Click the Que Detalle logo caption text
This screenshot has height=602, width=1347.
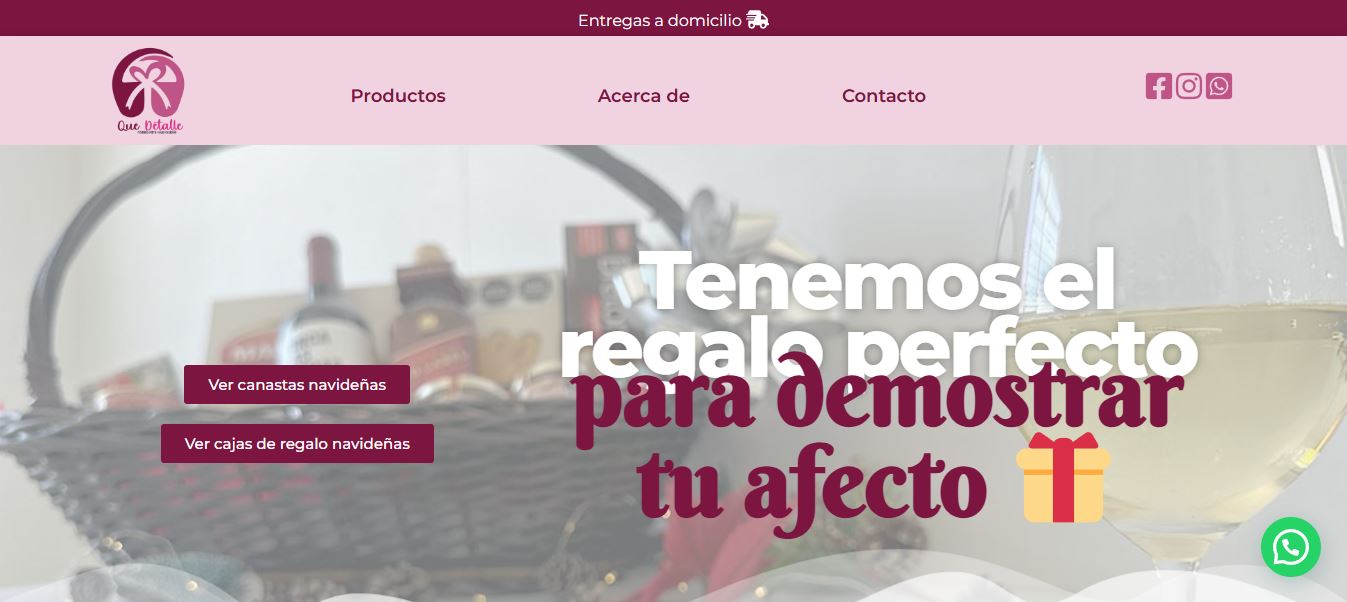pos(150,126)
